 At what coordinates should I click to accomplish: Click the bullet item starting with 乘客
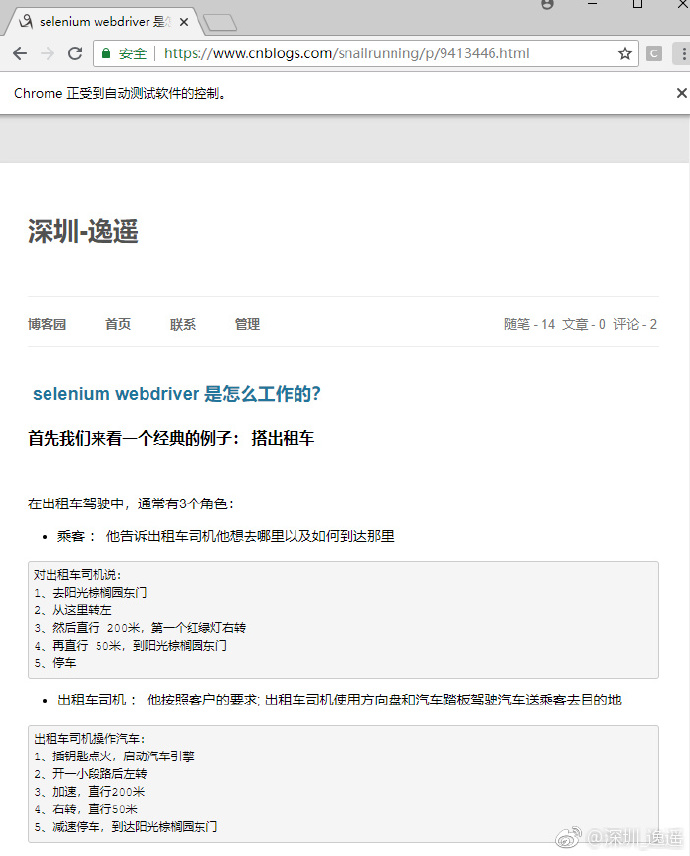(225, 536)
